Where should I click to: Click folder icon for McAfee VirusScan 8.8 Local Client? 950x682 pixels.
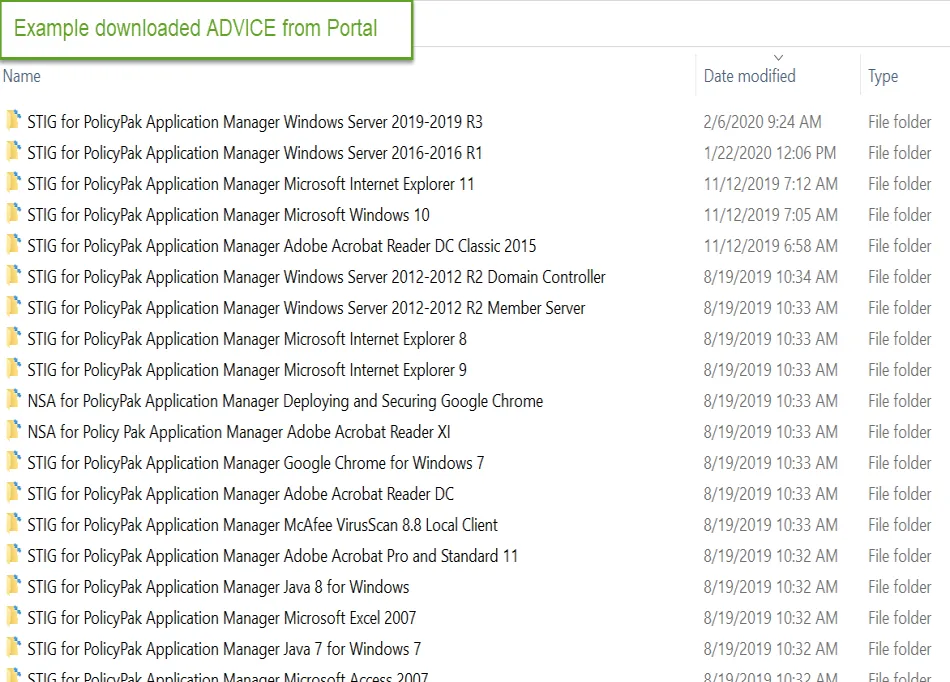click(x=13, y=524)
